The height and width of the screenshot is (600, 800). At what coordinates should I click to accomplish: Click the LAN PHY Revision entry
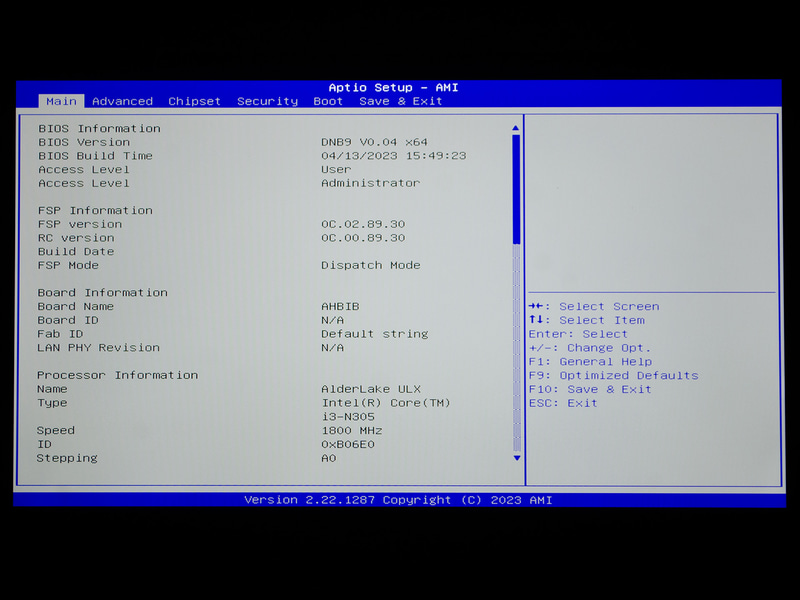[200, 347]
